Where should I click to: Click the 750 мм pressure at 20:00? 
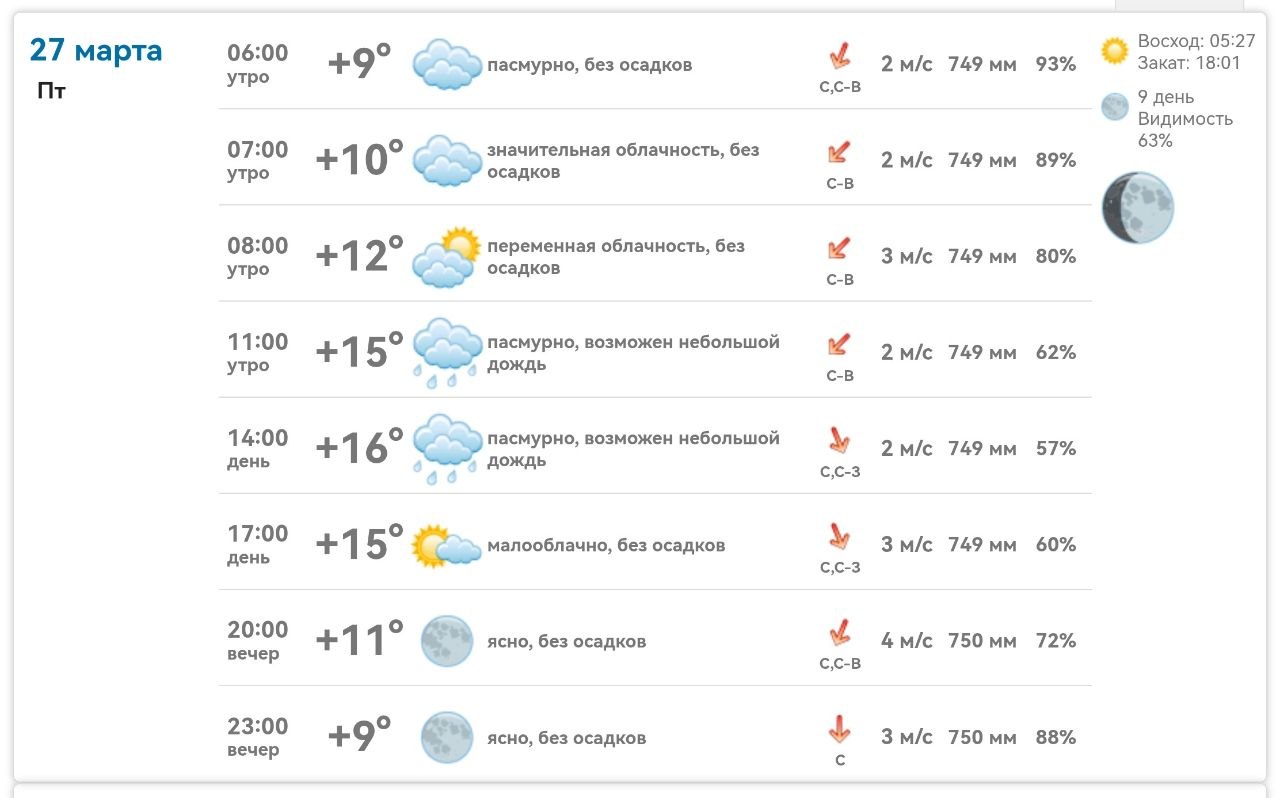[982, 641]
